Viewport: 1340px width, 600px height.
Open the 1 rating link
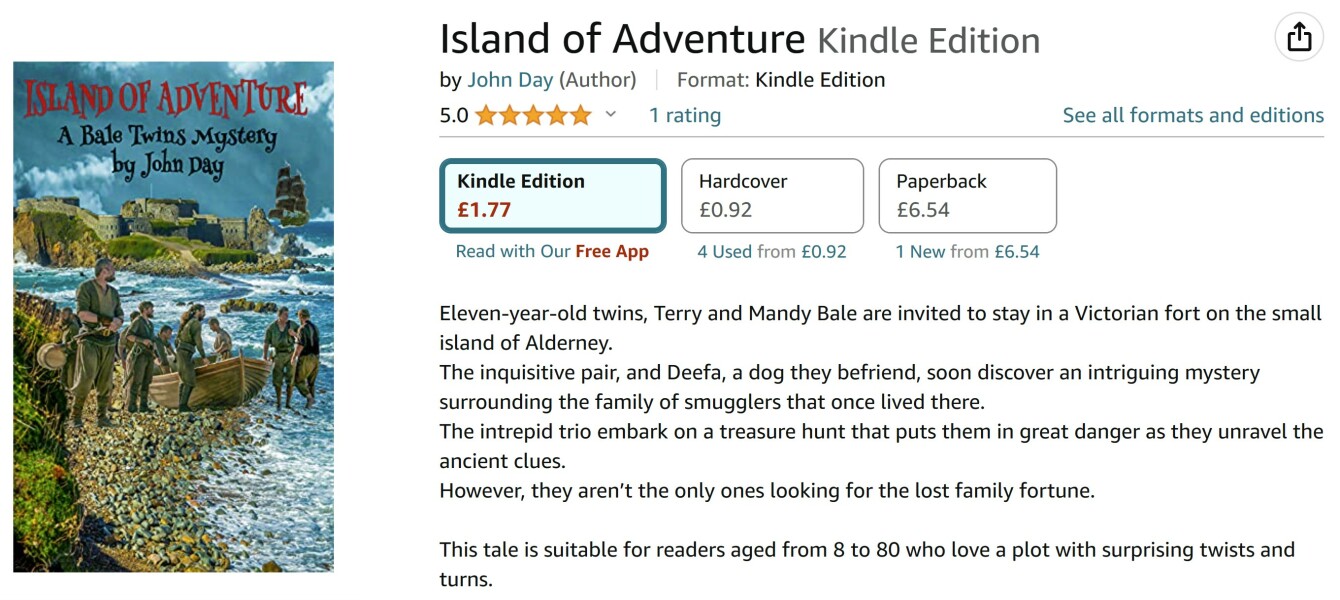point(684,115)
